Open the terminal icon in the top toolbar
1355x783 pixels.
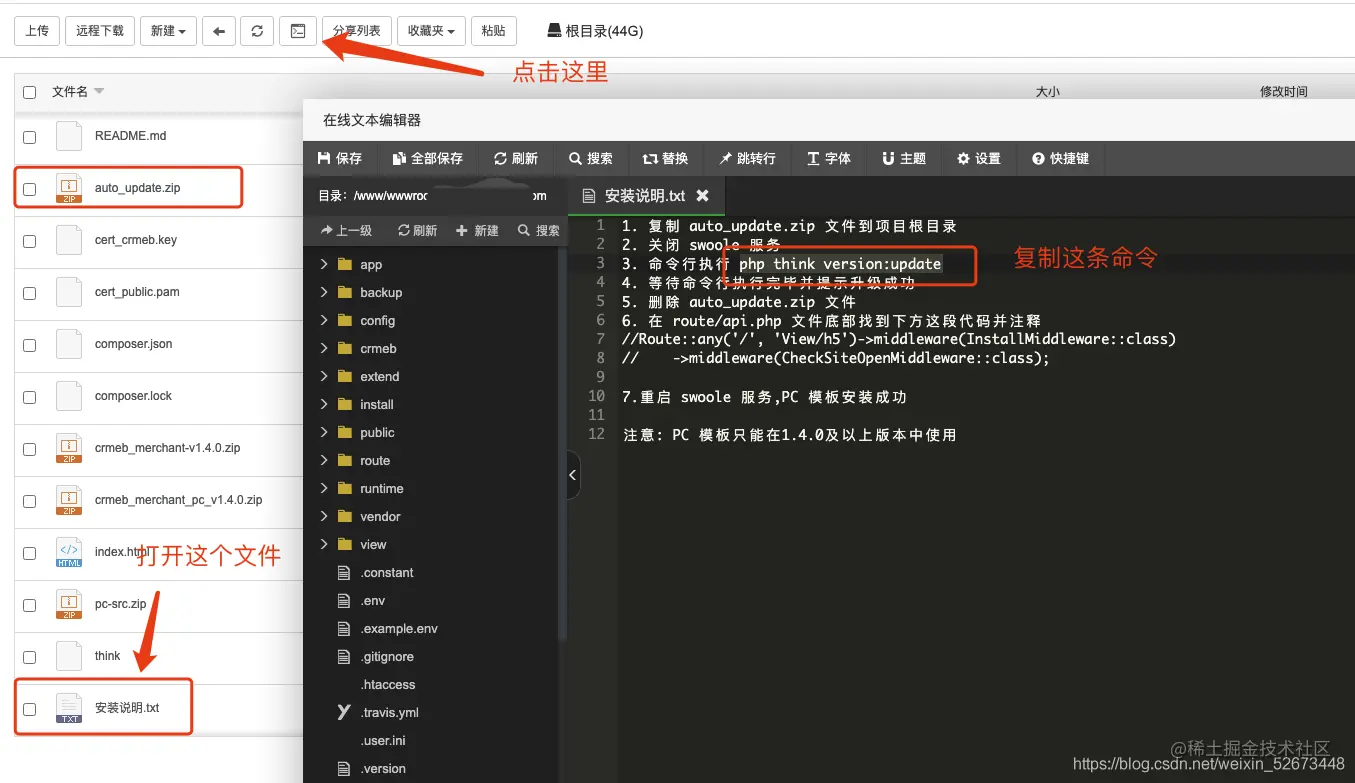[x=297, y=31]
